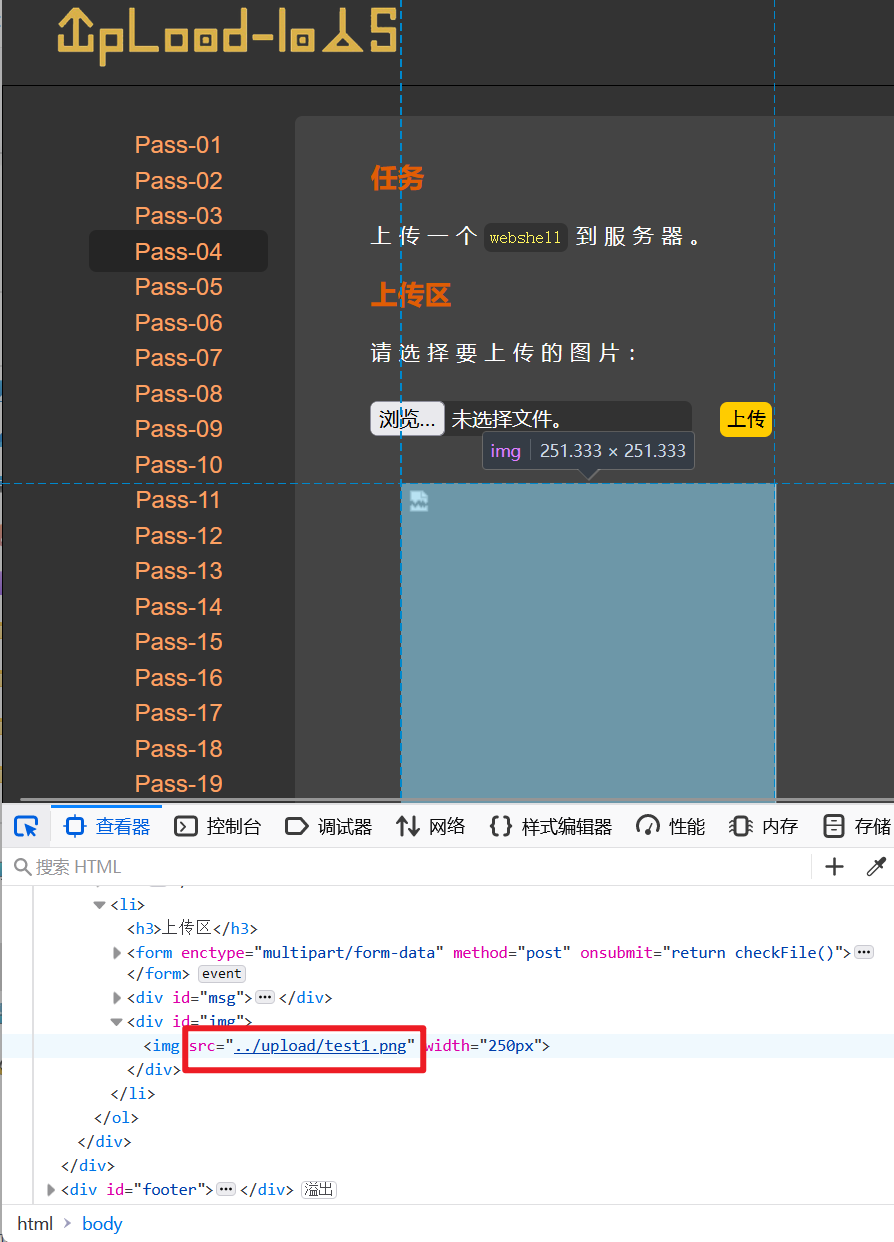Open Pass-08 in the sidebar
894x1242 pixels.
pyautogui.click(x=179, y=394)
